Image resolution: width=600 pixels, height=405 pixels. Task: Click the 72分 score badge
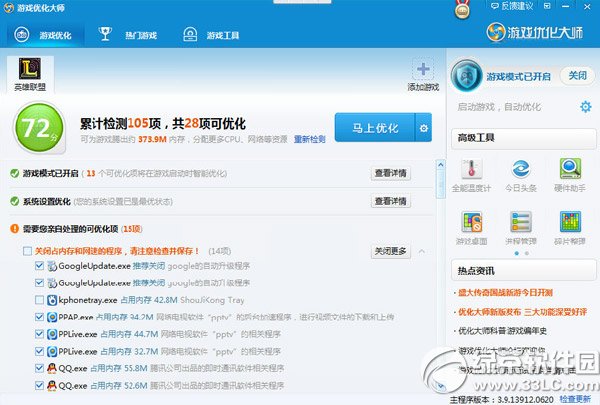(39, 128)
